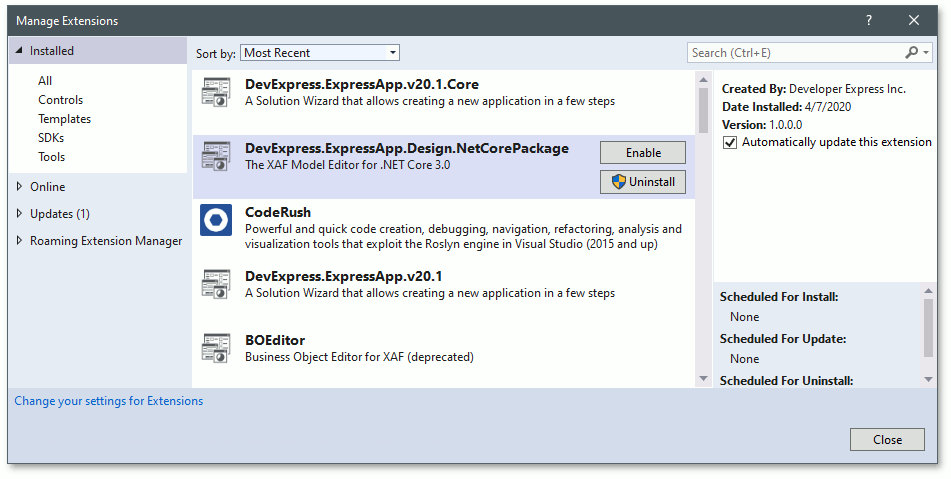Viewport: 951px width, 479px height.
Task: Select Tools under Installed
Action: point(52,156)
